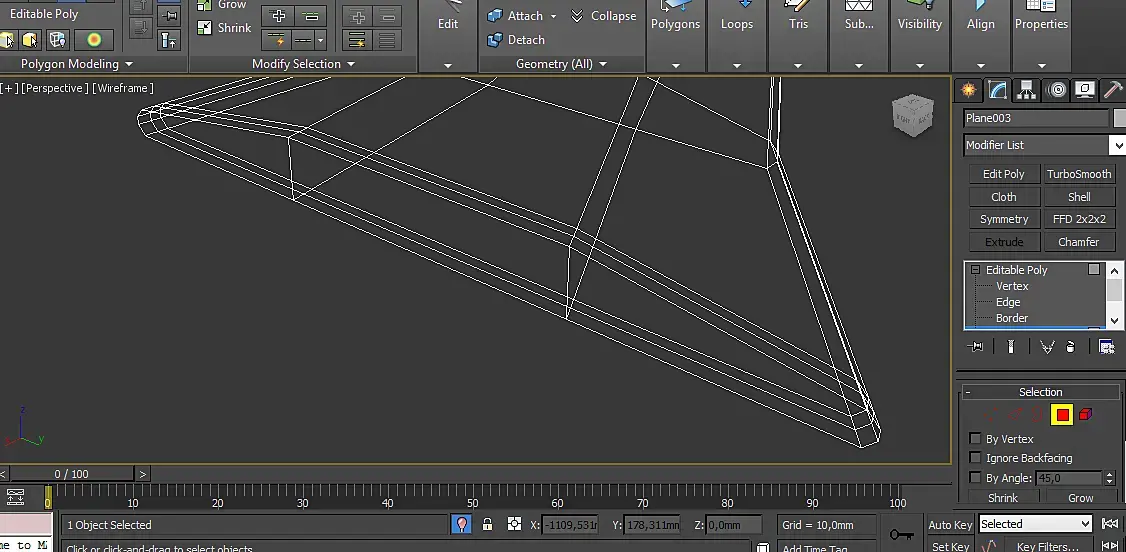Image resolution: width=1126 pixels, height=552 pixels.
Task: Open the Create command panel tab
Action: (969, 90)
